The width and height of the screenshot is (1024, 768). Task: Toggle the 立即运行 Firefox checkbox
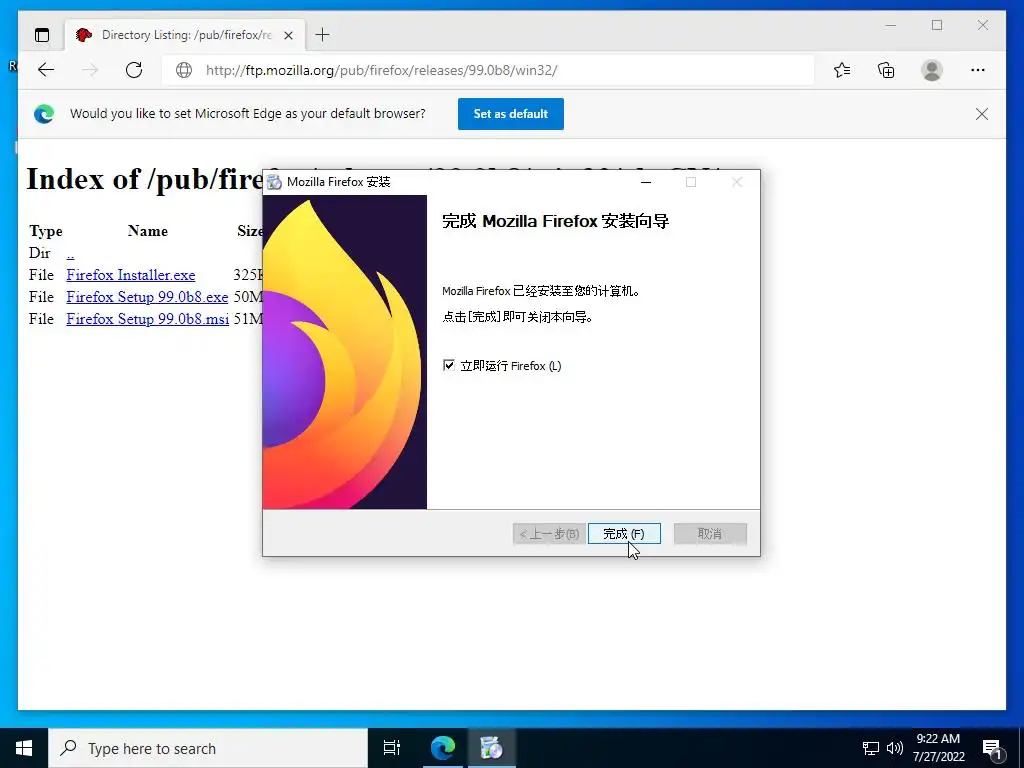coord(449,365)
